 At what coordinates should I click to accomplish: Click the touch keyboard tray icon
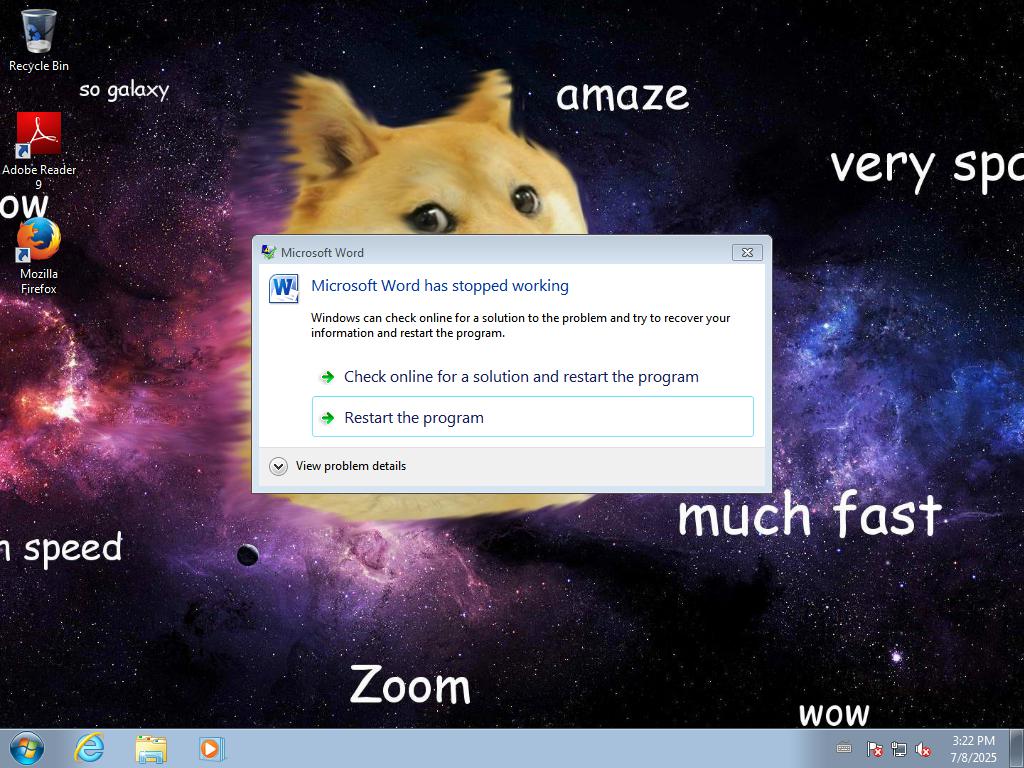tap(844, 748)
